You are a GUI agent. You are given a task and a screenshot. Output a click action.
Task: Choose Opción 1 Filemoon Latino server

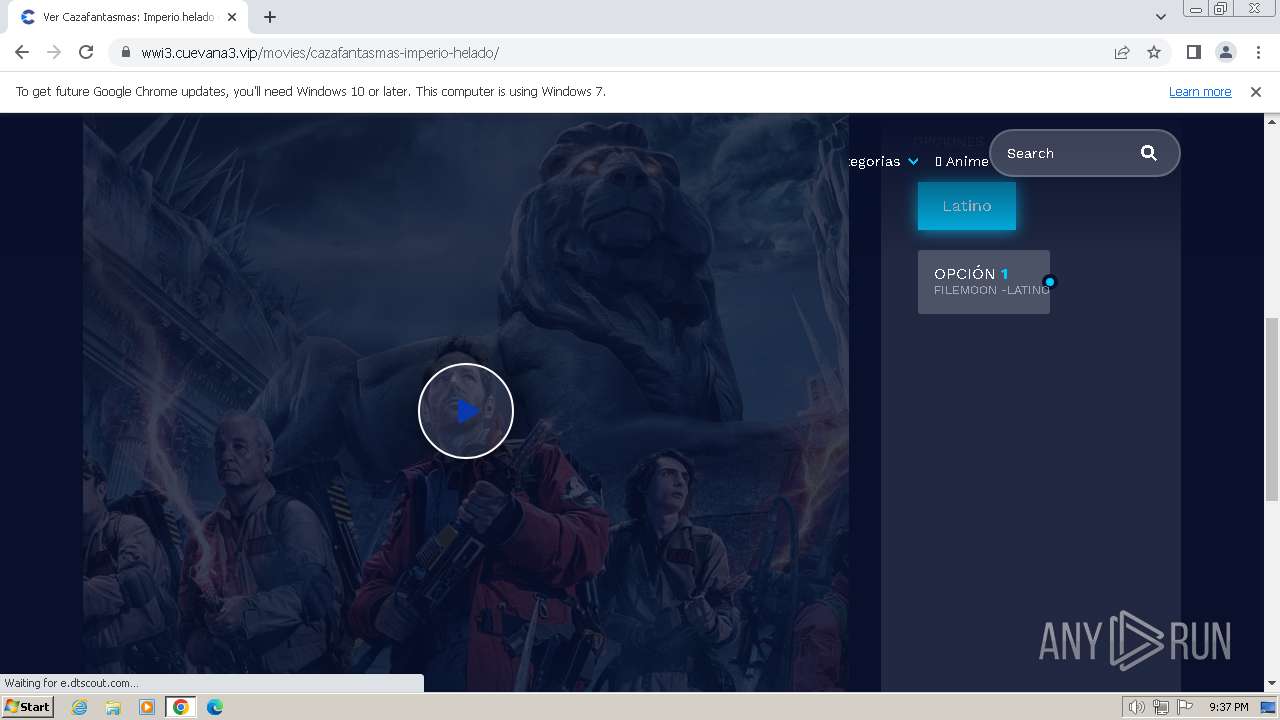[984, 282]
